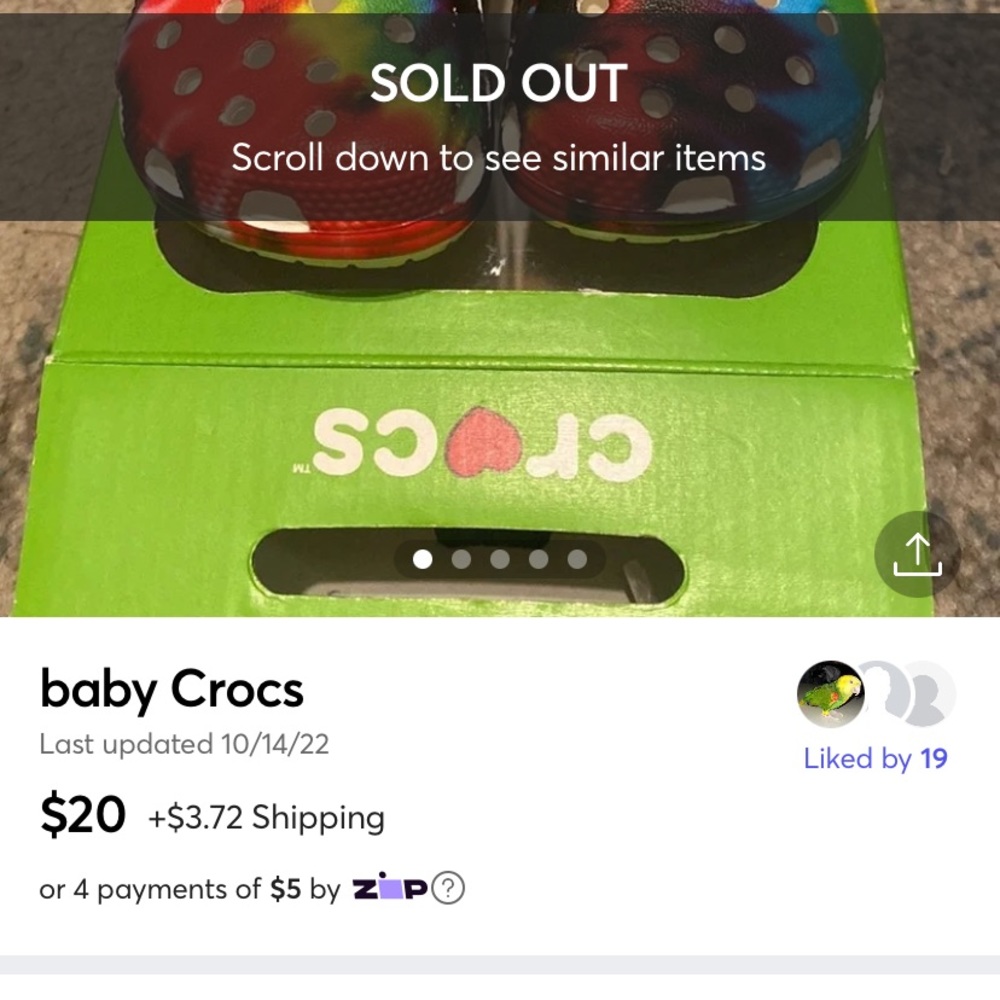The width and height of the screenshot is (1000, 1000).
Task: Tap the rightmost gray liker avatar
Action: [x=930, y=694]
